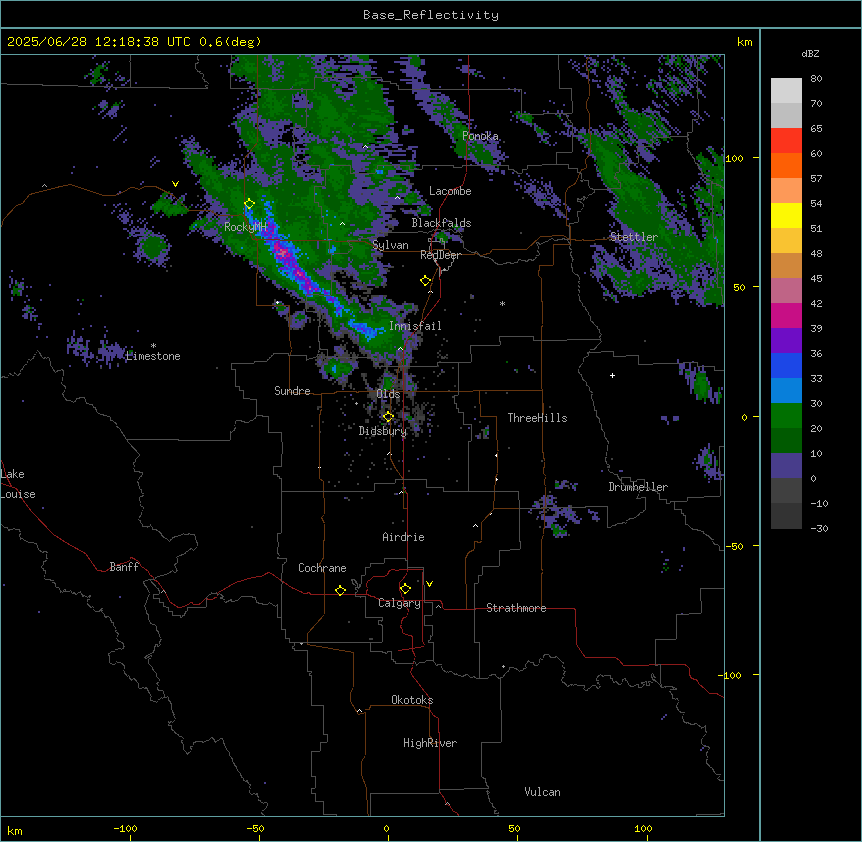Click the asterisk marker above Limestone label
Viewport: 862px width, 842px height.
pos(153,346)
